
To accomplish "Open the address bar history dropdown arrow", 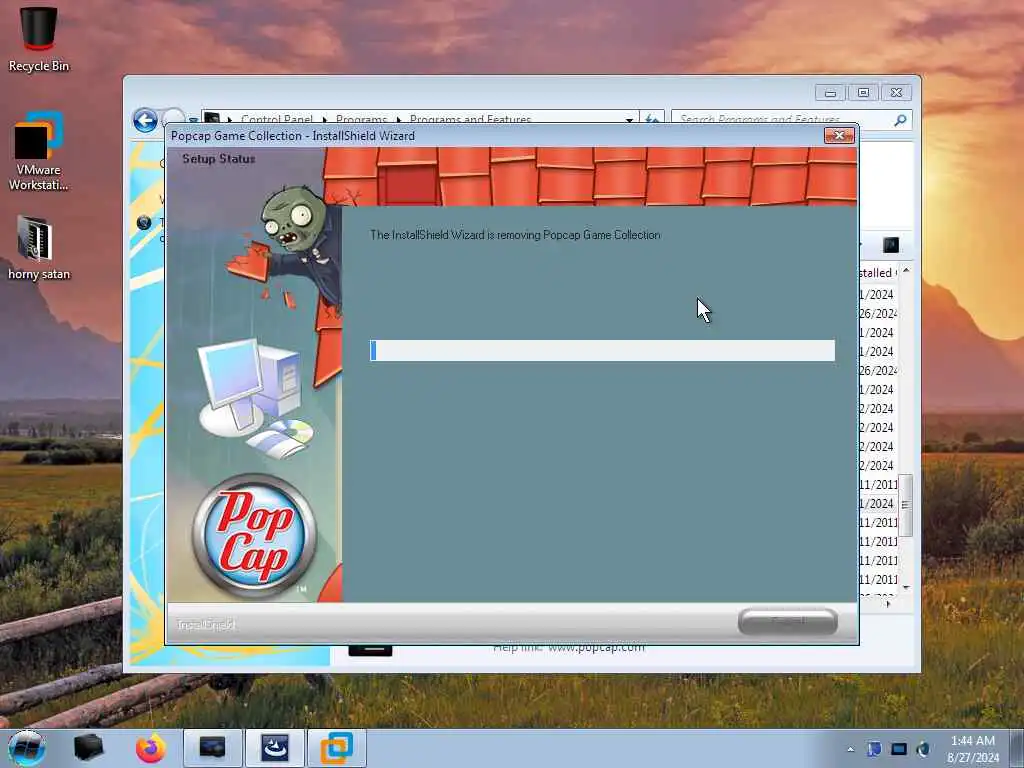I will pos(629,120).
